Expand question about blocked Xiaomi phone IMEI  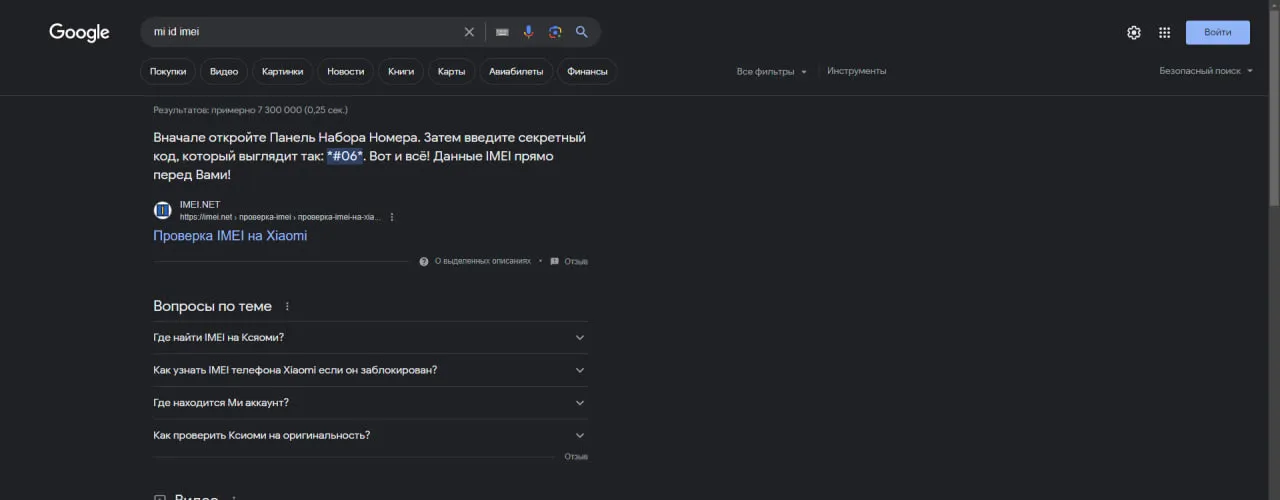point(370,370)
